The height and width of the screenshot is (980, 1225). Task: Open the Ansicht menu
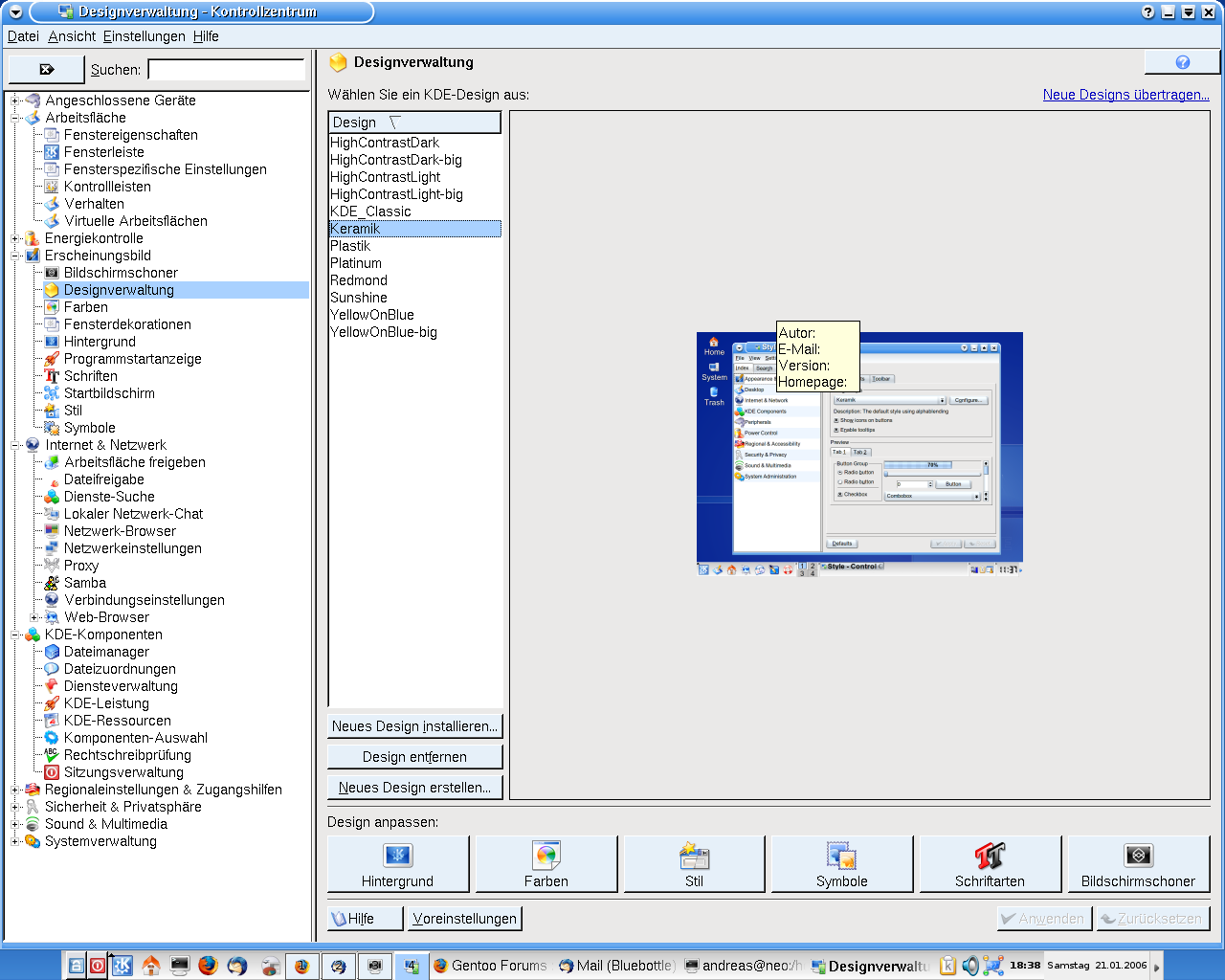(x=72, y=36)
